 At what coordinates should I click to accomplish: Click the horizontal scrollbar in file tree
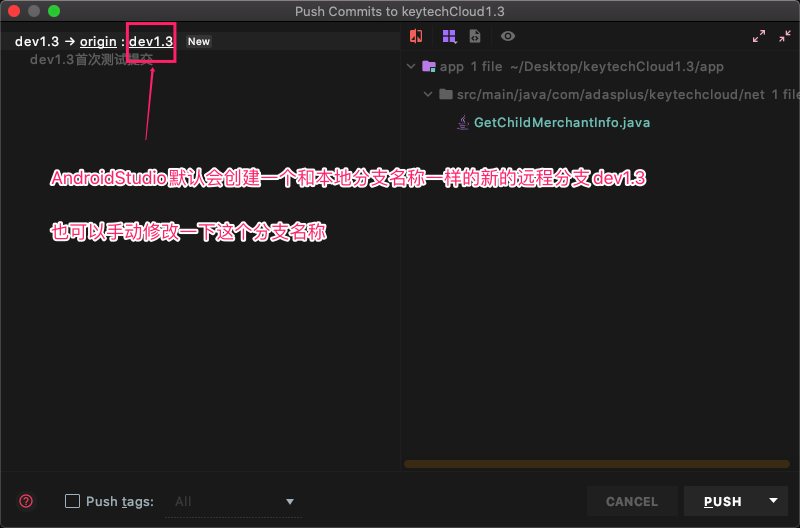[597, 464]
